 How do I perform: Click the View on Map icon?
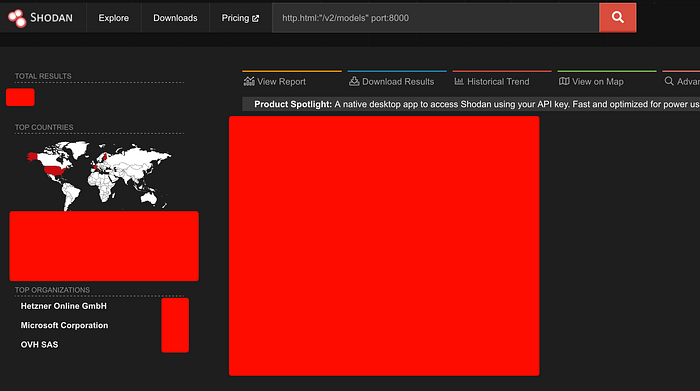coord(564,81)
